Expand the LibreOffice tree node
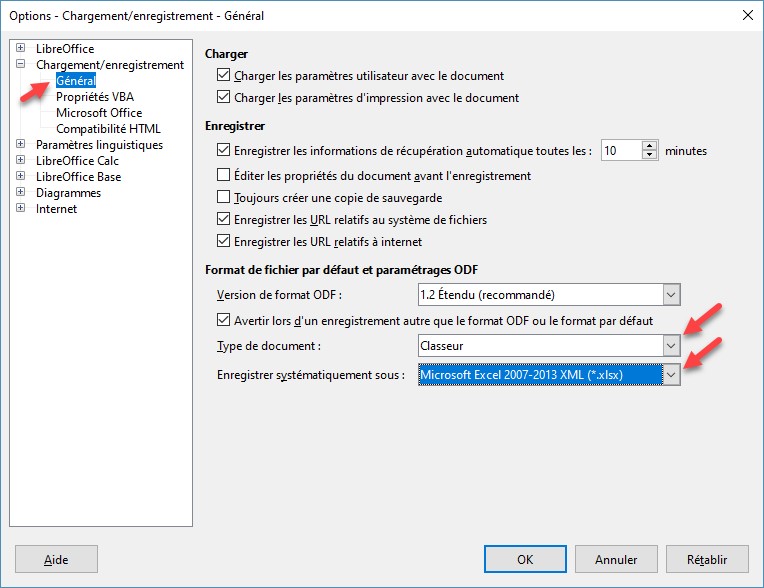764x588 pixels. click(x=21, y=49)
